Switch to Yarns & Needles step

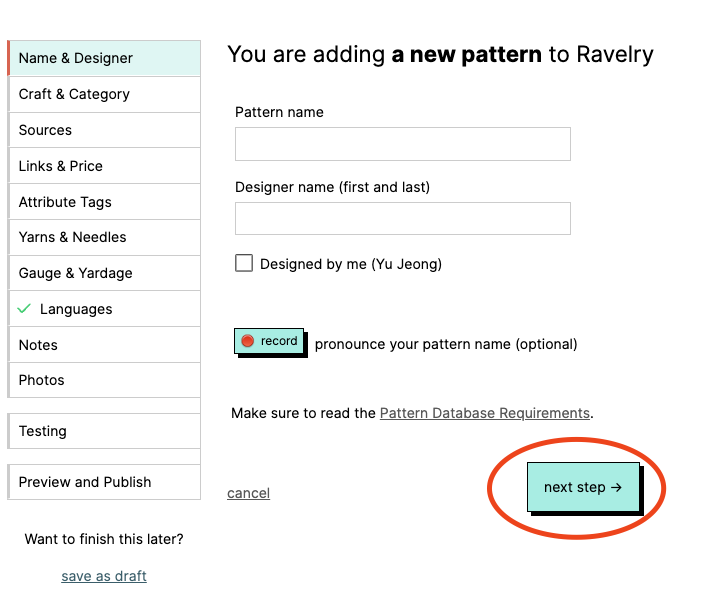click(104, 237)
